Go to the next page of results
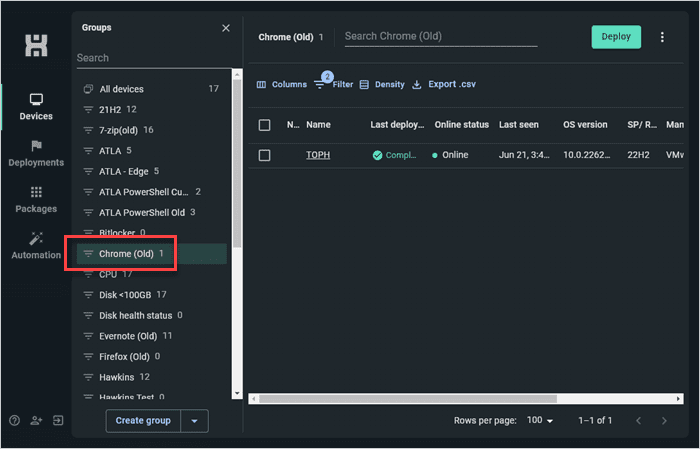 pyautogui.click(x=664, y=420)
